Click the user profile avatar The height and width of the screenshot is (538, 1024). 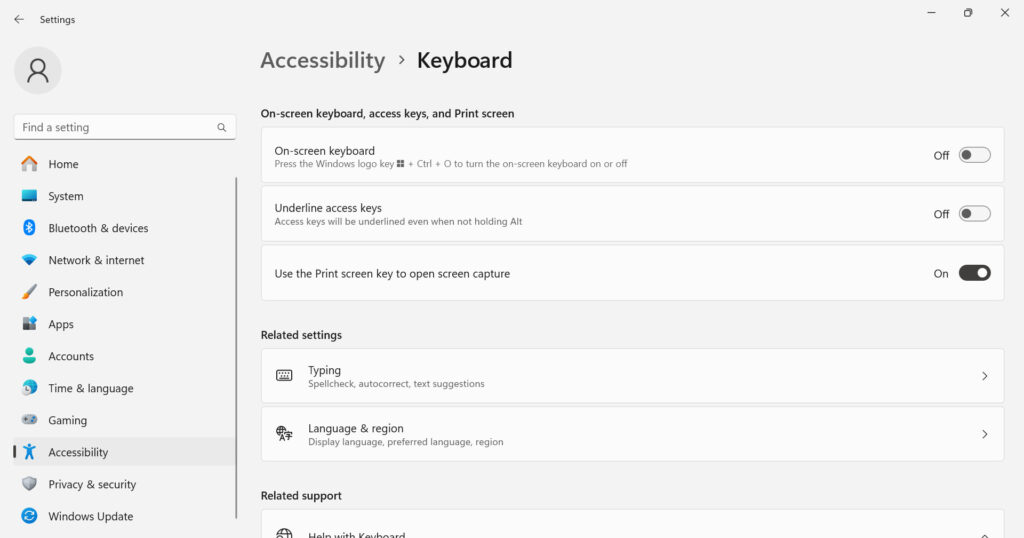(38, 70)
